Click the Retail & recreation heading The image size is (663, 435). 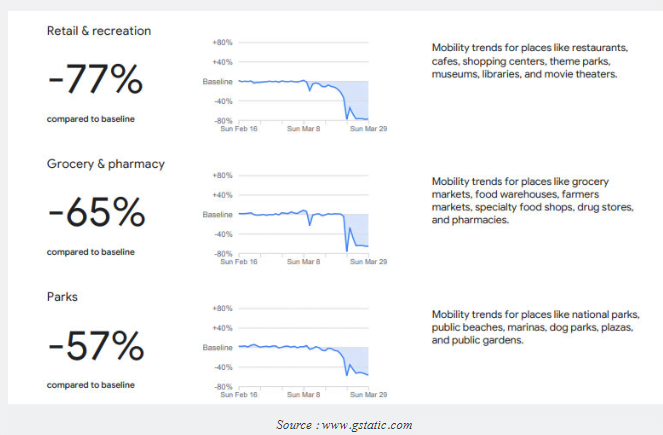[x=99, y=31]
